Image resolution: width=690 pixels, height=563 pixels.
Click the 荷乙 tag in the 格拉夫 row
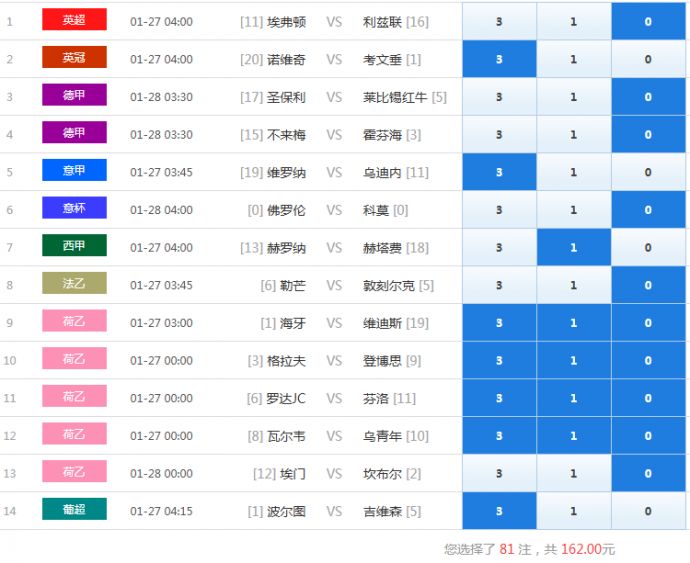pos(74,359)
